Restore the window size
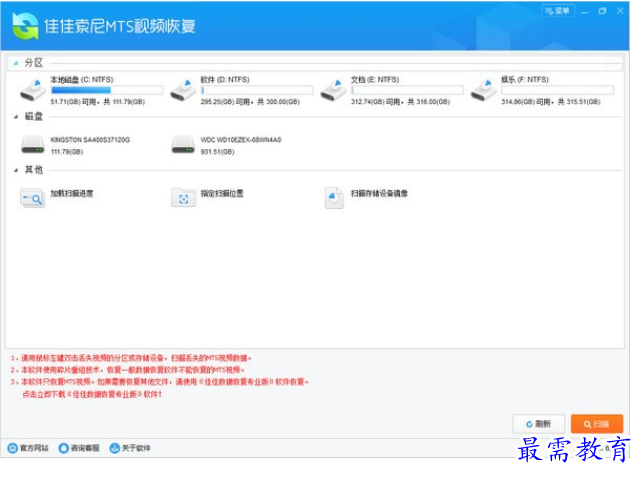 602,11
